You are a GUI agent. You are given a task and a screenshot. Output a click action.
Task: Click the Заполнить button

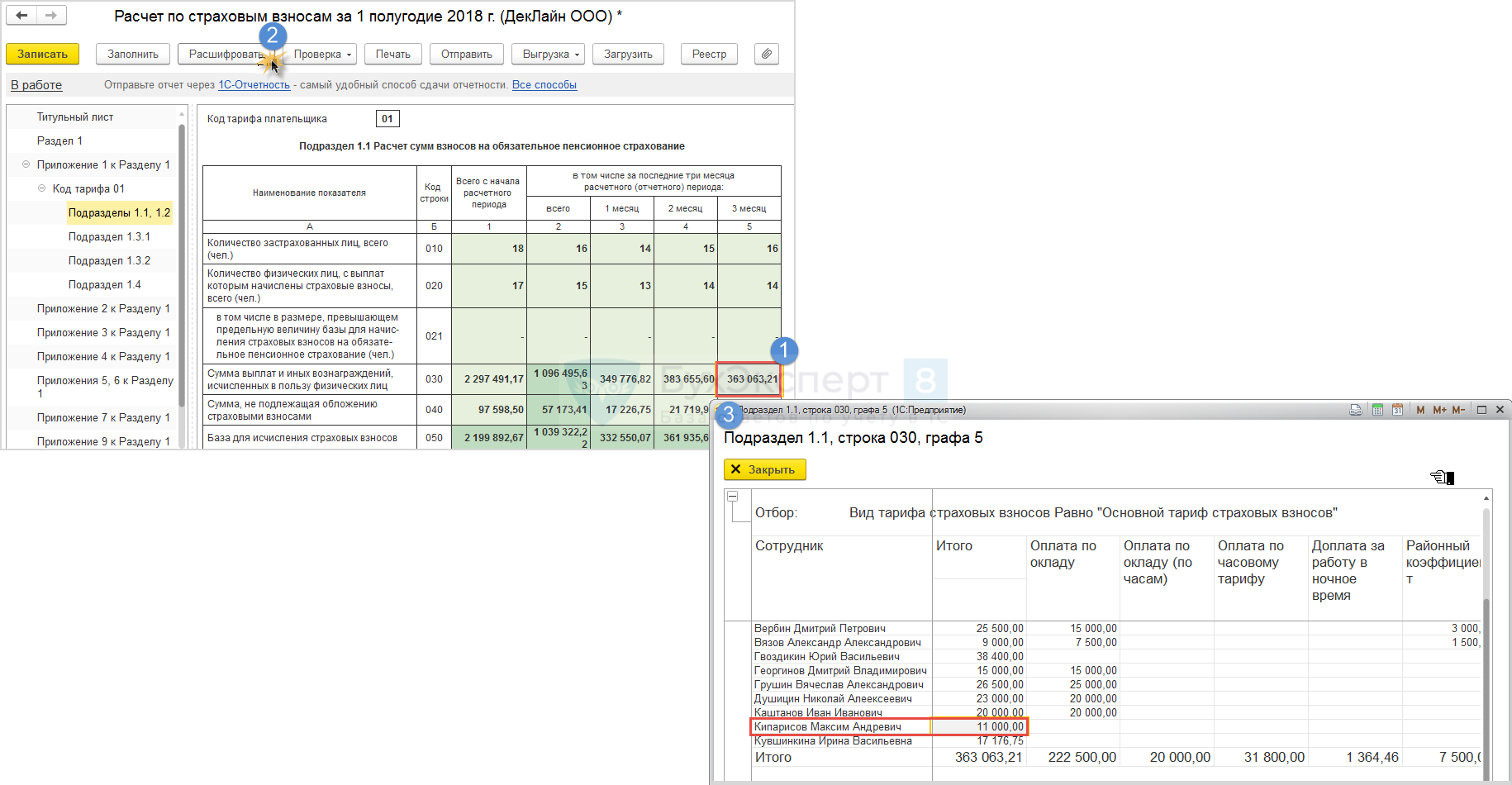click(133, 54)
